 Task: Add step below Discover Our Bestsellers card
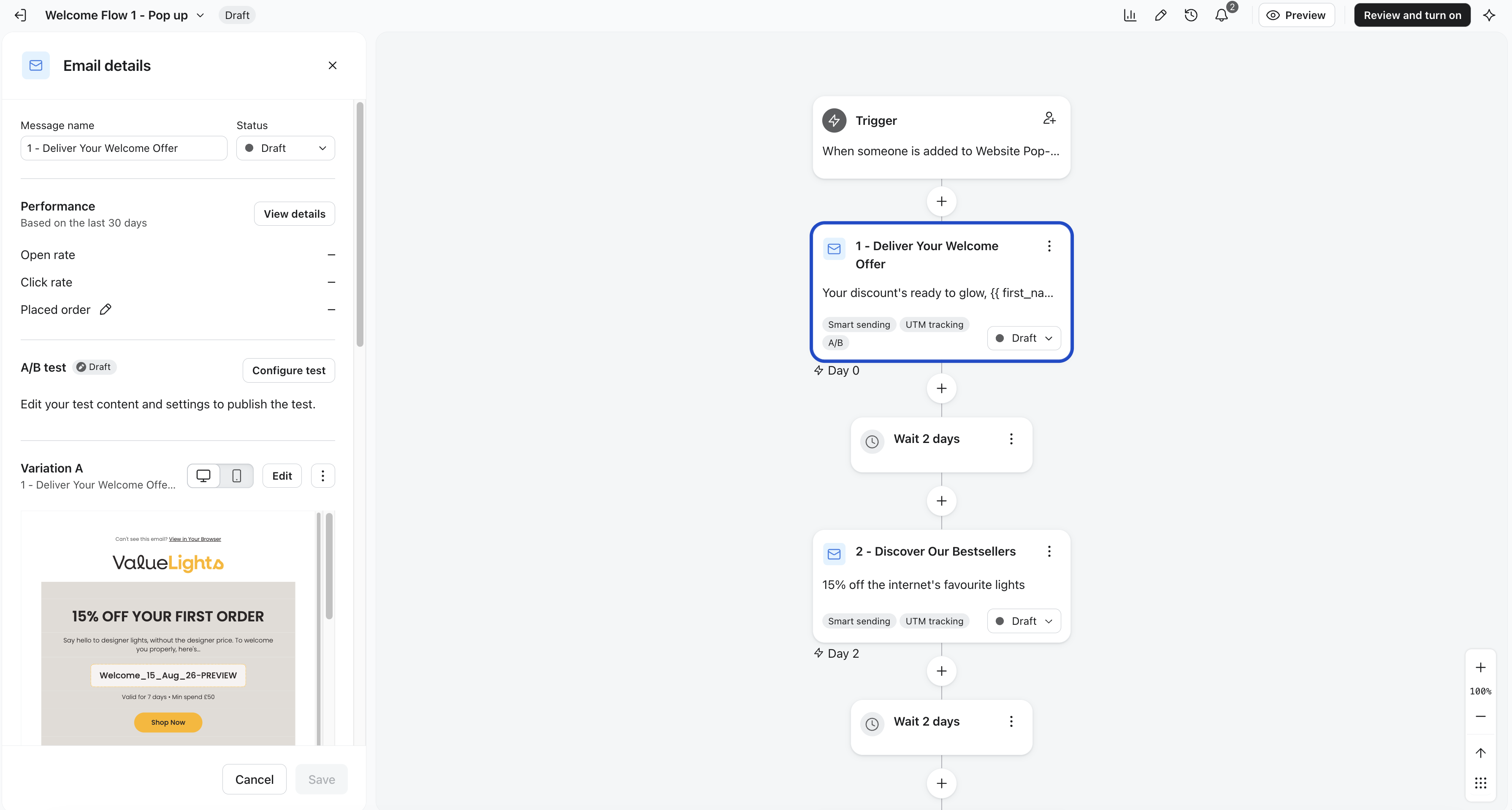point(941,672)
